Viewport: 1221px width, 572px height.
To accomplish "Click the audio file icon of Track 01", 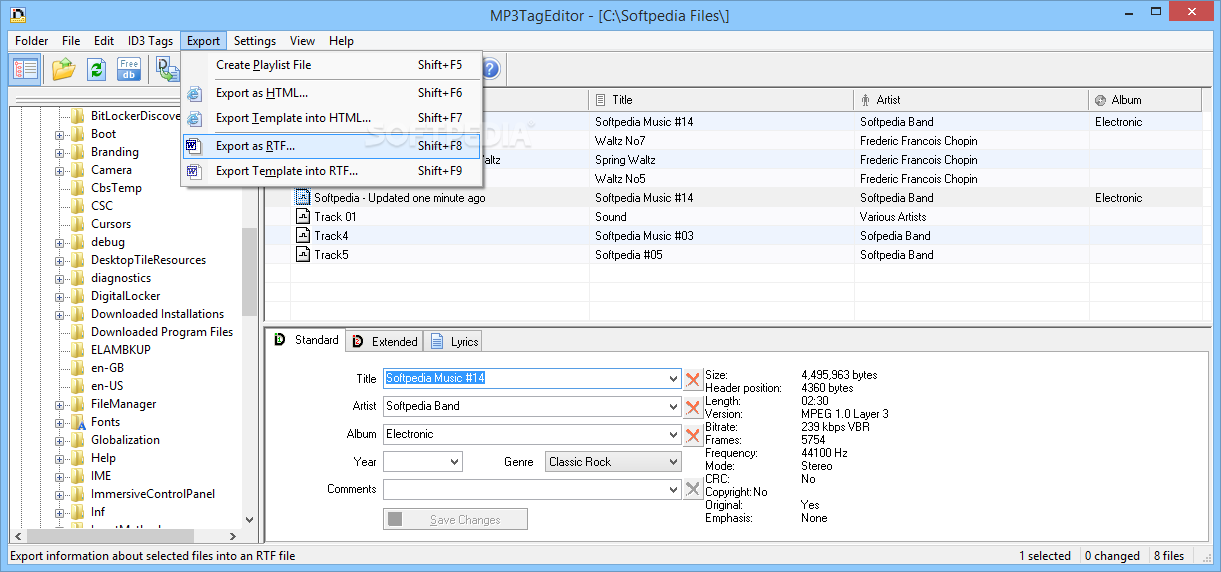I will coord(303,217).
